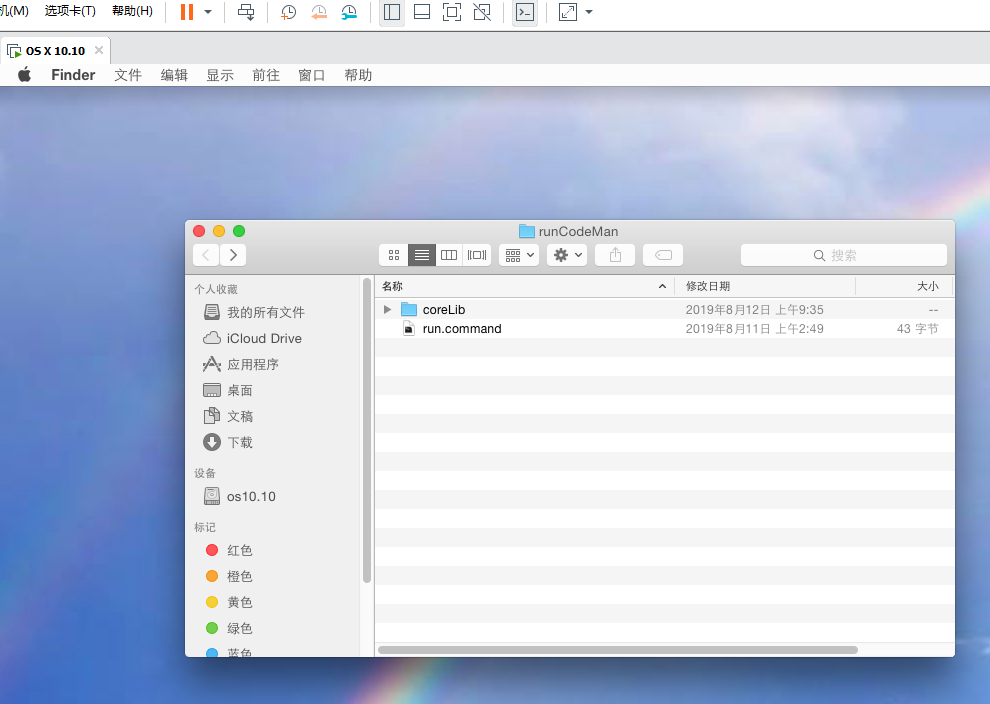Open the 显示 menu in Finder
The width and height of the screenshot is (990, 704).
220,75
